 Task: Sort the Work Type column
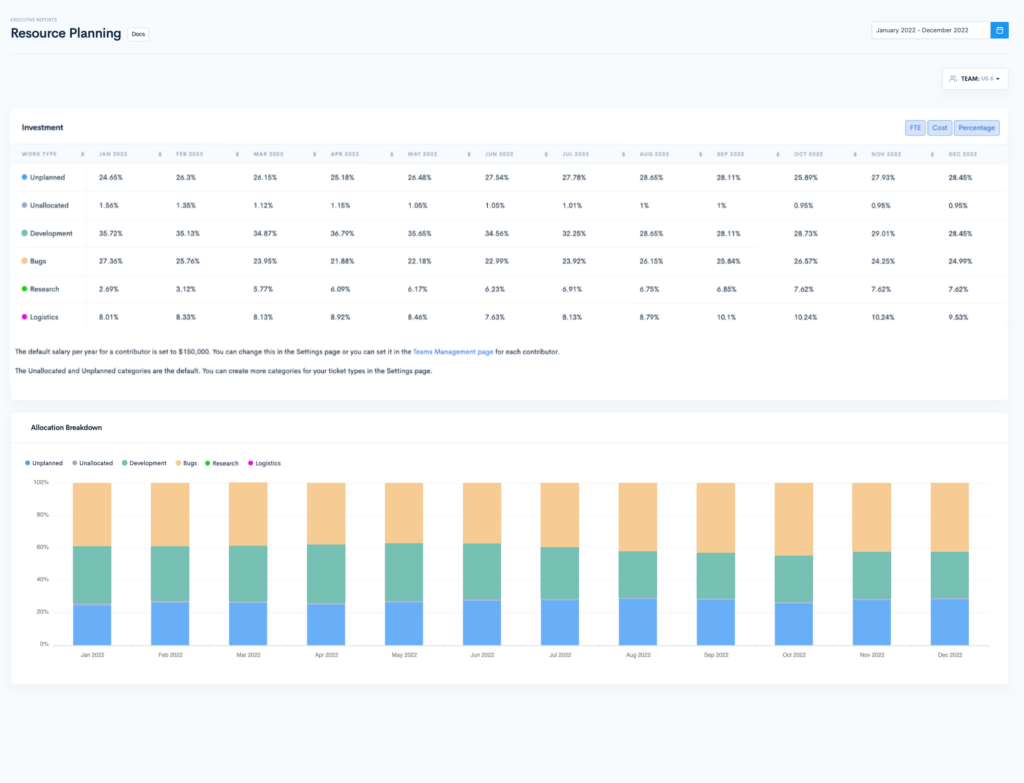[x=83, y=155]
